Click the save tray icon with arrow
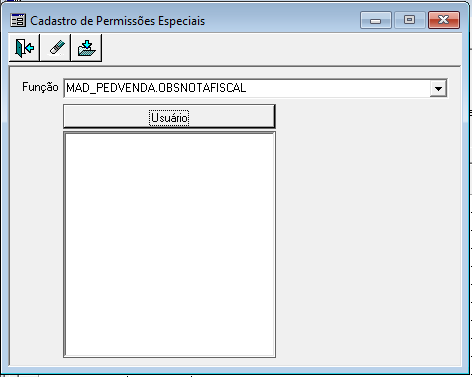 86,48
